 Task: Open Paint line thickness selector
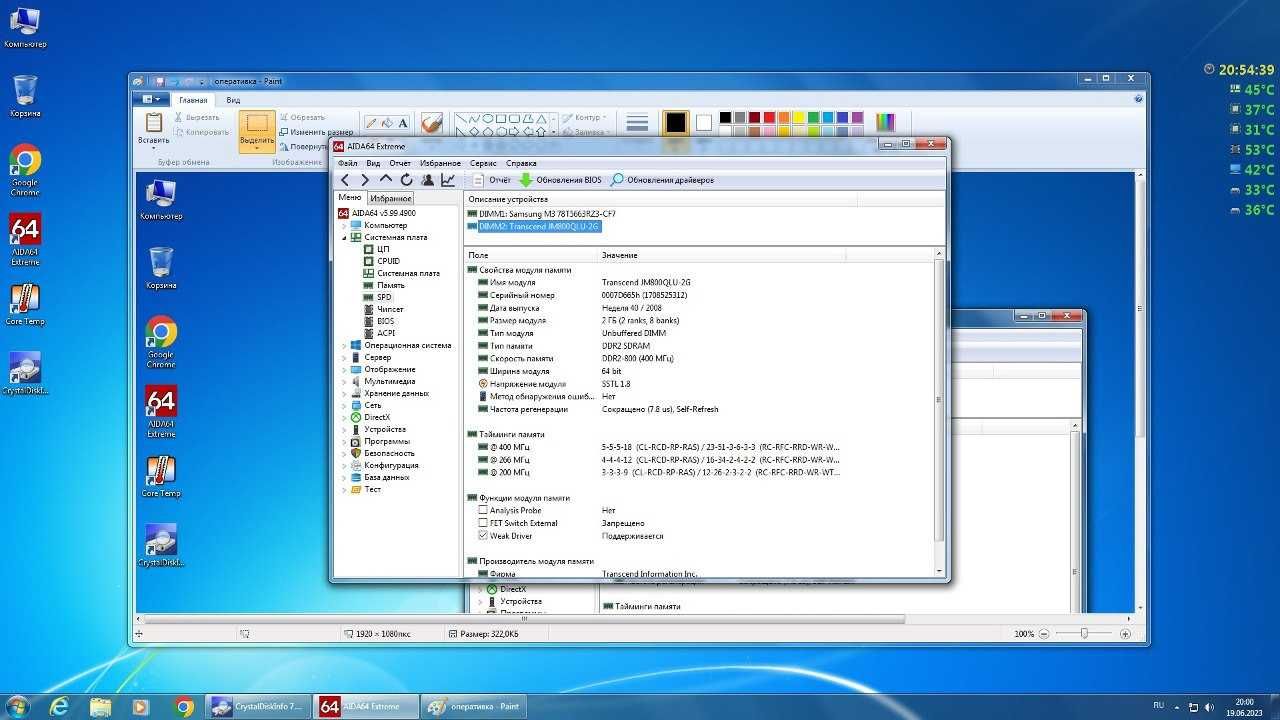click(636, 123)
